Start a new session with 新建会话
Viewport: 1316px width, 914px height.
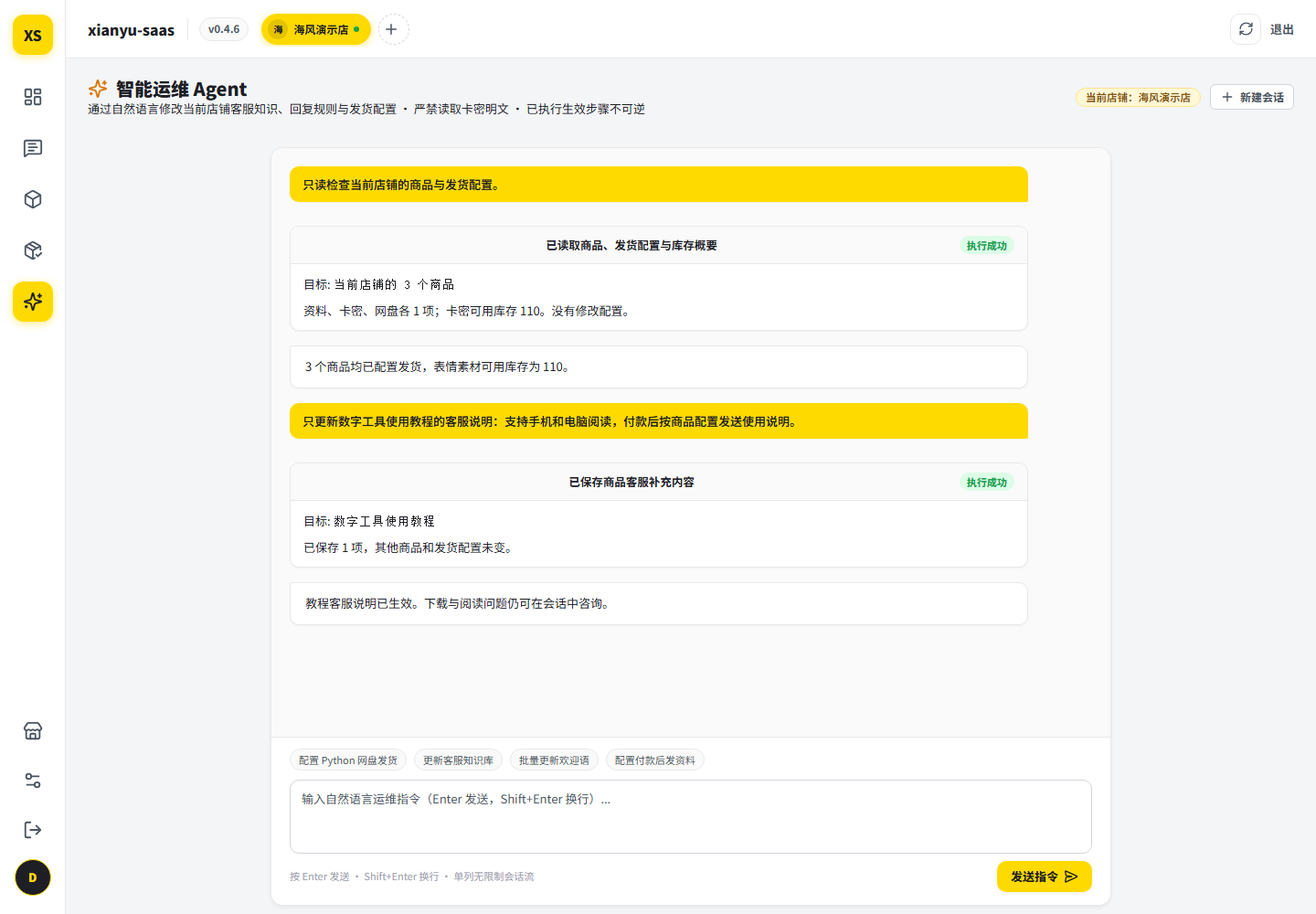pos(1252,97)
